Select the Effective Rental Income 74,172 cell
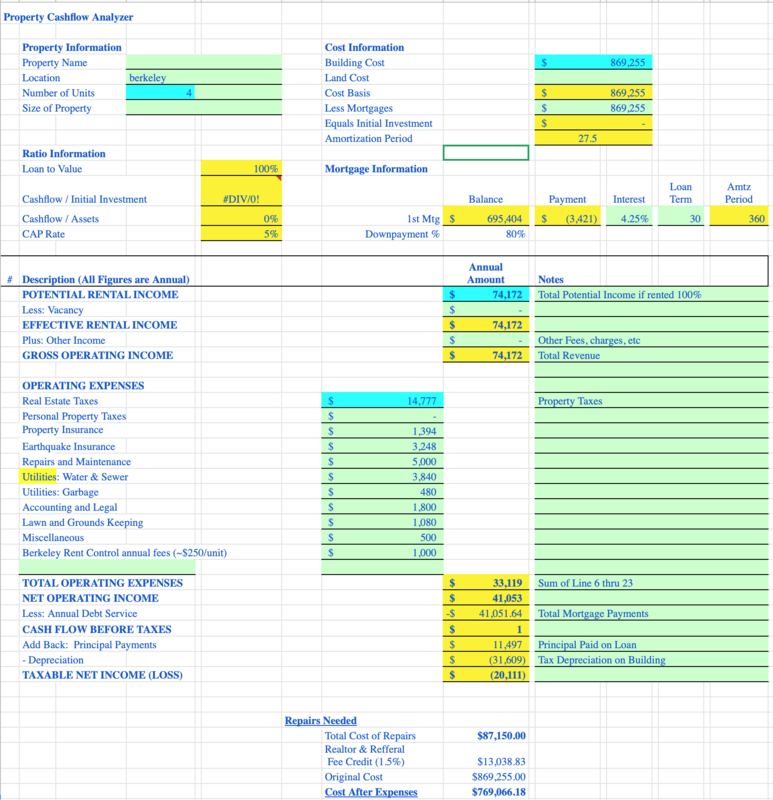Screen dimensions: 773x800 (x=486, y=325)
